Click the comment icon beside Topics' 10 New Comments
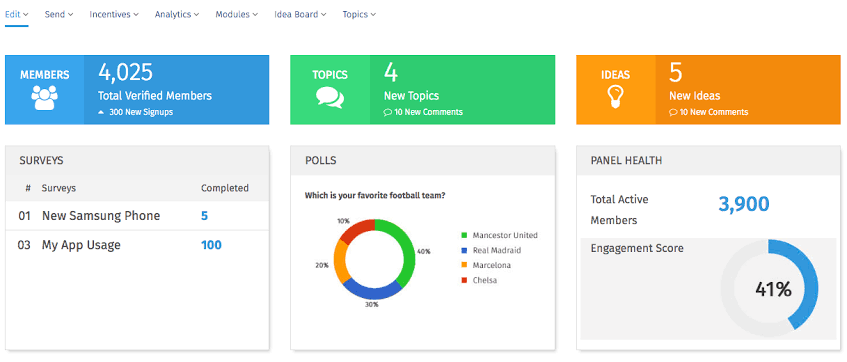Viewport: 847px width, 362px height. coord(387,112)
